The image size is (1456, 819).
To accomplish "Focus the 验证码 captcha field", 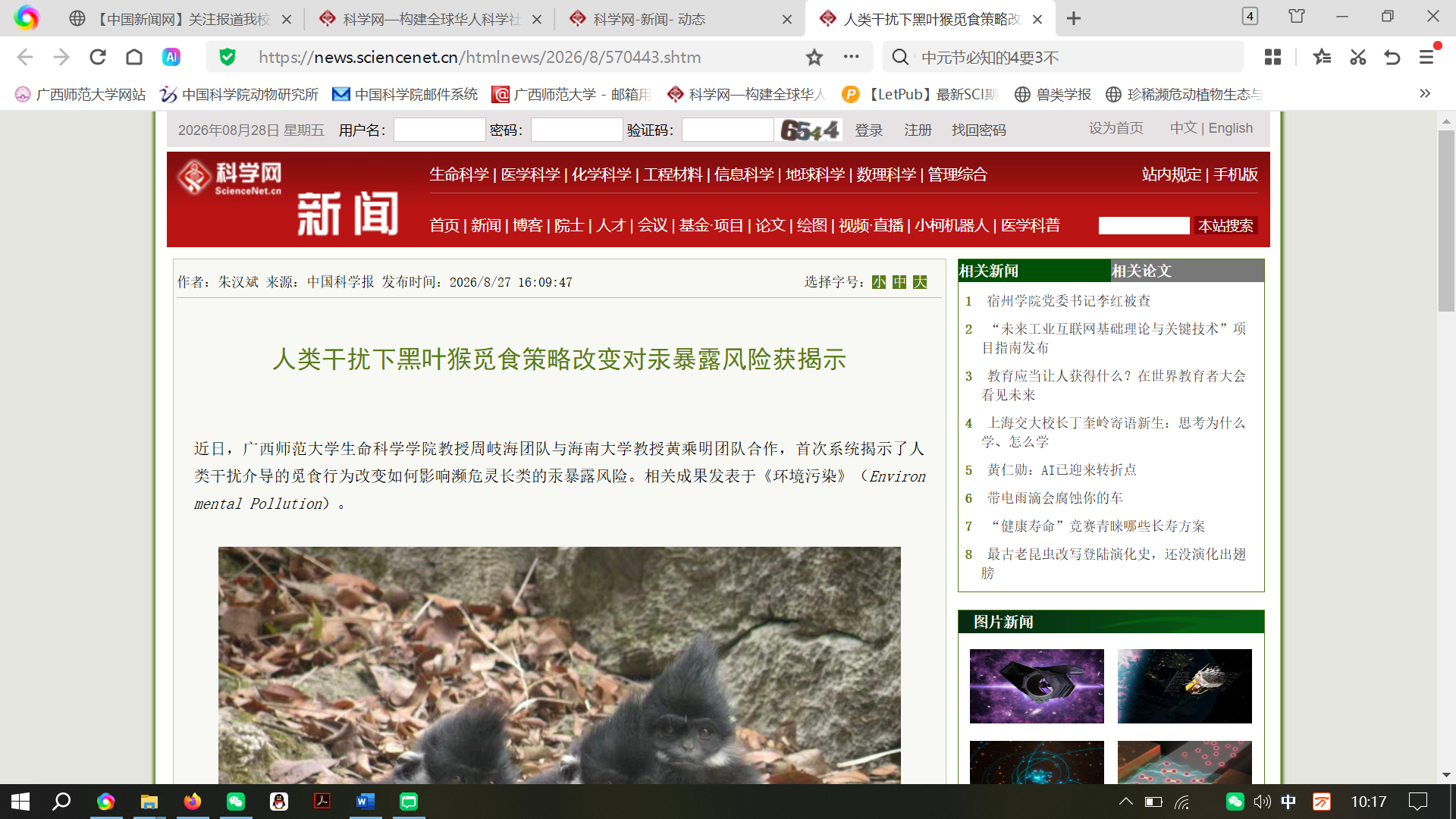I will 728,130.
